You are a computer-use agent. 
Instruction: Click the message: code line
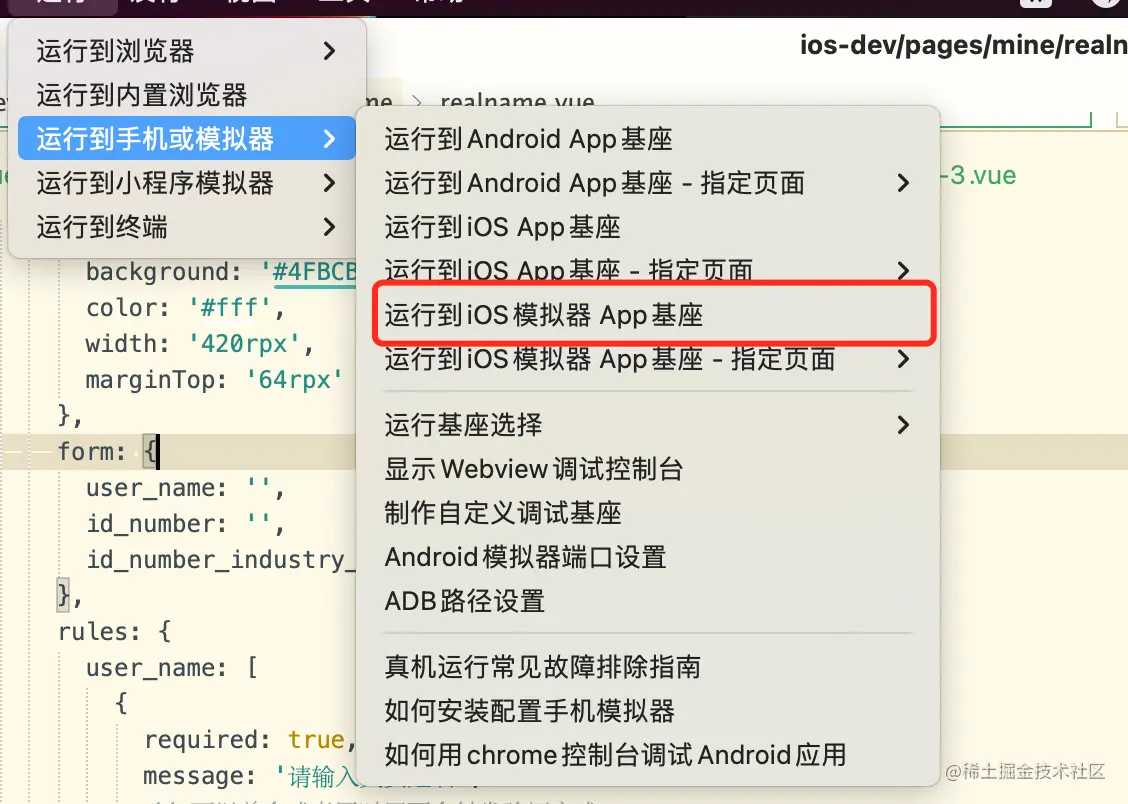coord(250,775)
